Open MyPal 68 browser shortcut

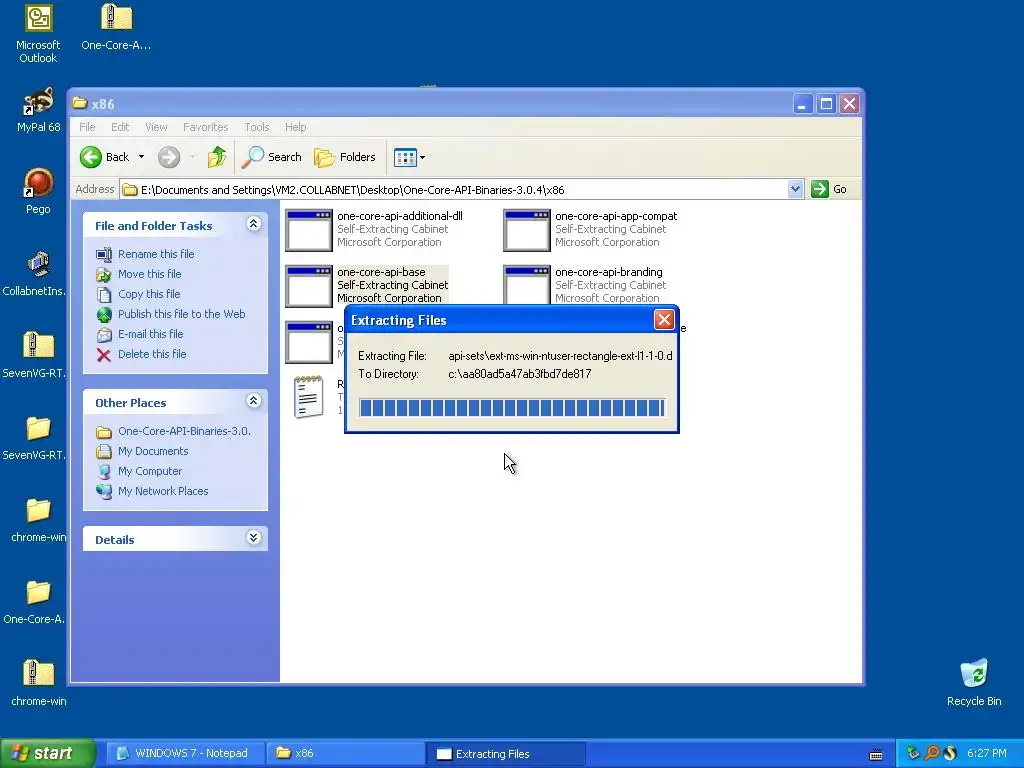(x=38, y=110)
